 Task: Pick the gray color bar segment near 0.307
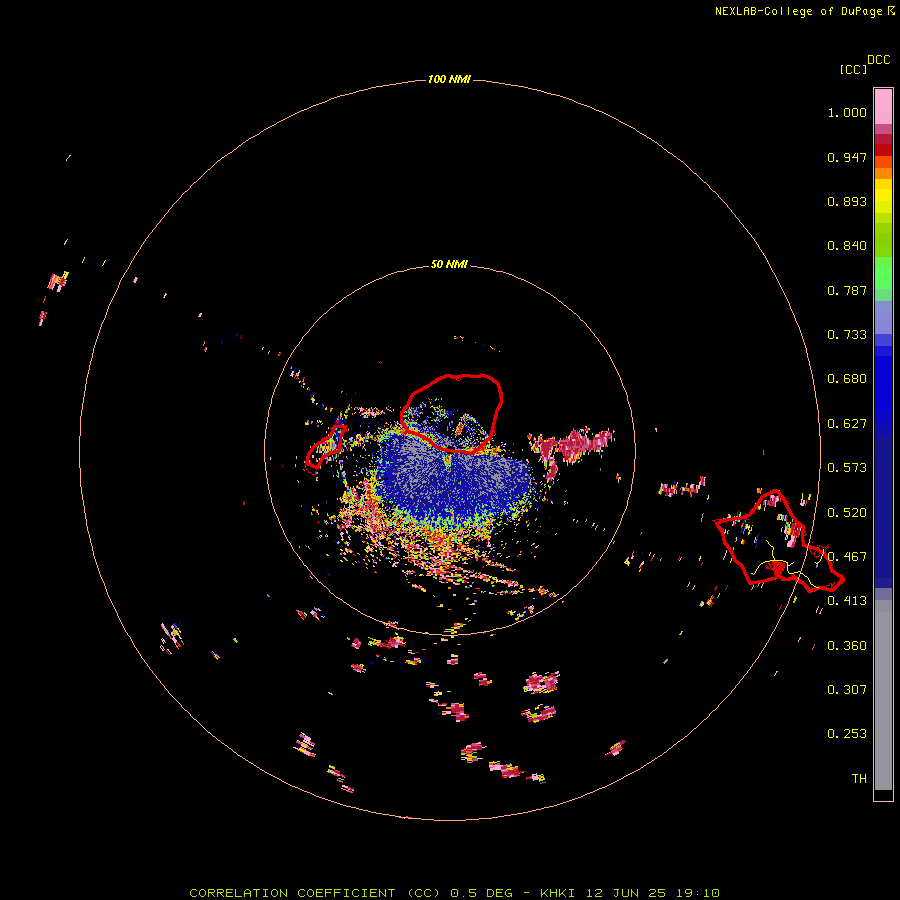[x=883, y=695]
